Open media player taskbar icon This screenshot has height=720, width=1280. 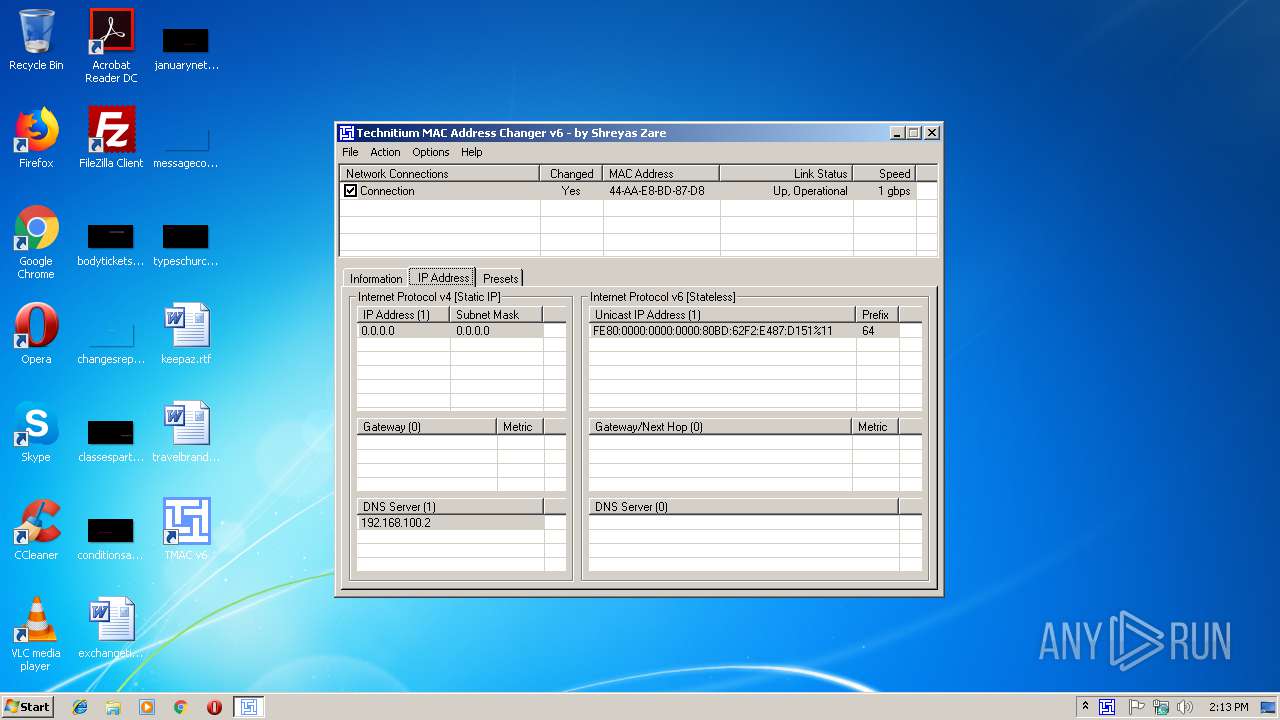tap(147, 707)
